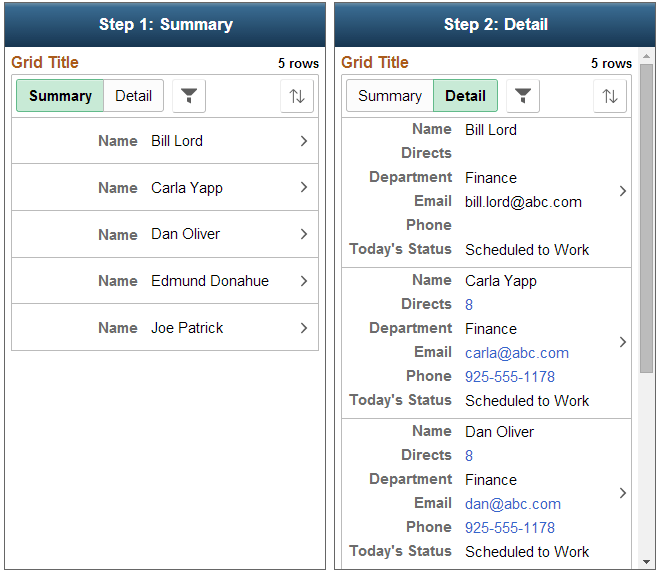The width and height of the screenshot is (663, 575).
Task: Click Bill Lord's Scheduled to Work status
Action: pyautogui.click(x=527, y=249)
